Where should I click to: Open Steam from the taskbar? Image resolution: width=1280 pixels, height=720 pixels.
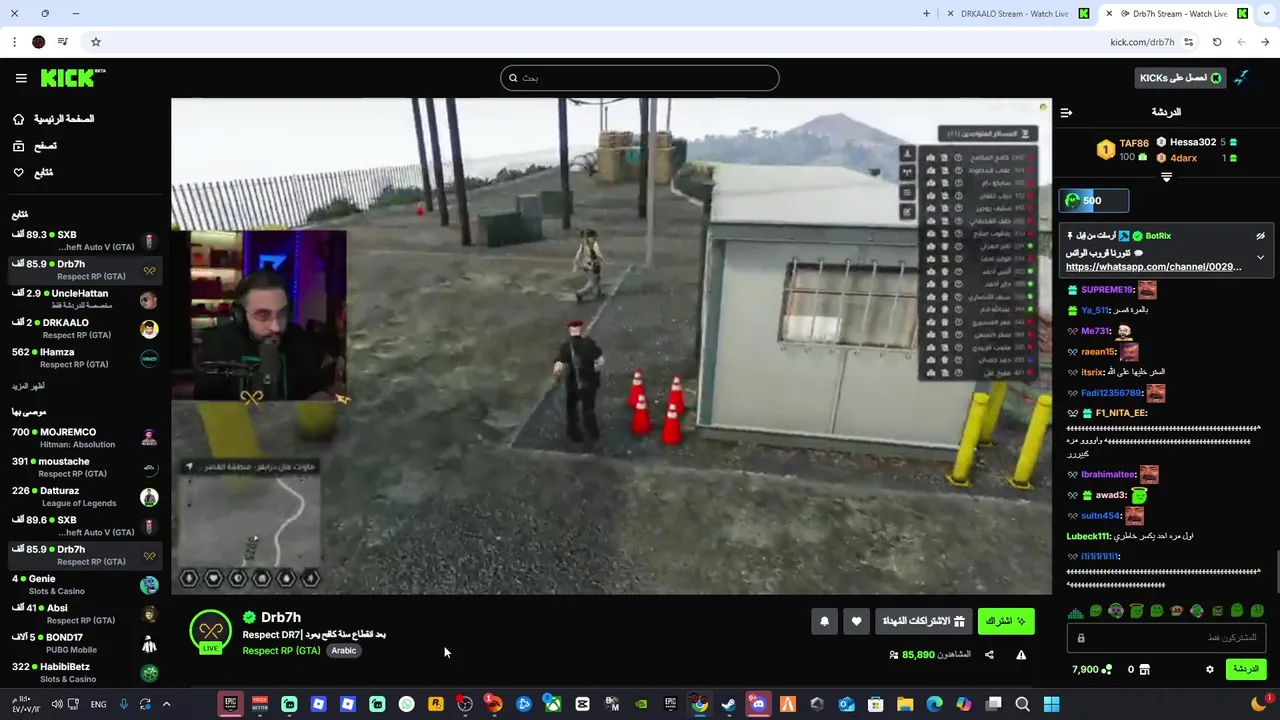[x=729, y=704]
